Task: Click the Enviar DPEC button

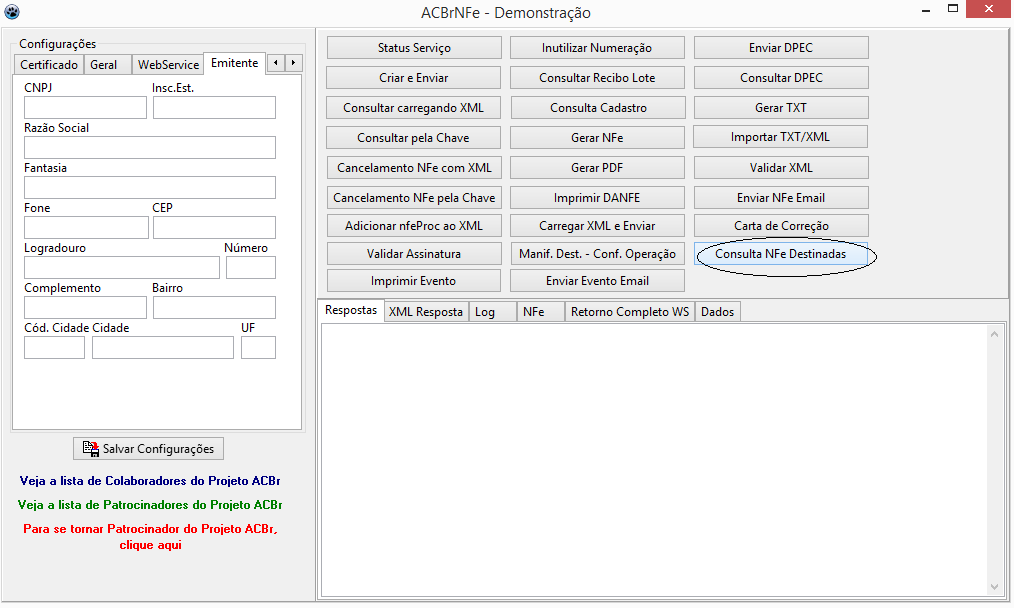Action: [x=781, y=48]
